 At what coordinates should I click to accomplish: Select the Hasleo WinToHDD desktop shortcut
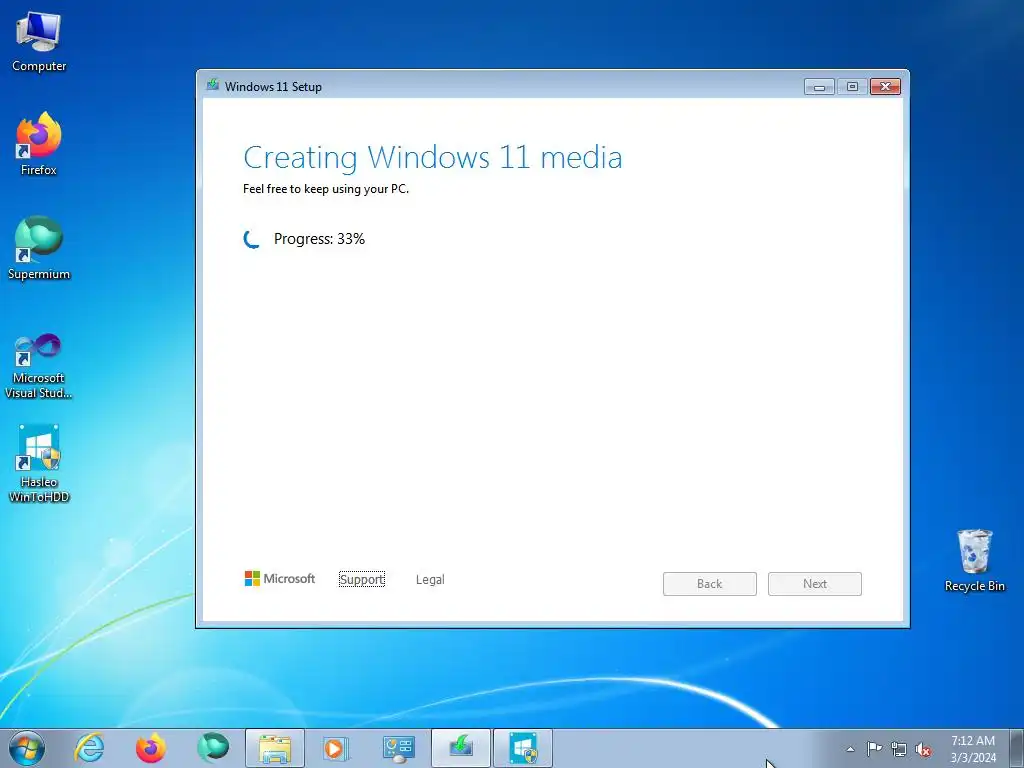coord(39,464)
